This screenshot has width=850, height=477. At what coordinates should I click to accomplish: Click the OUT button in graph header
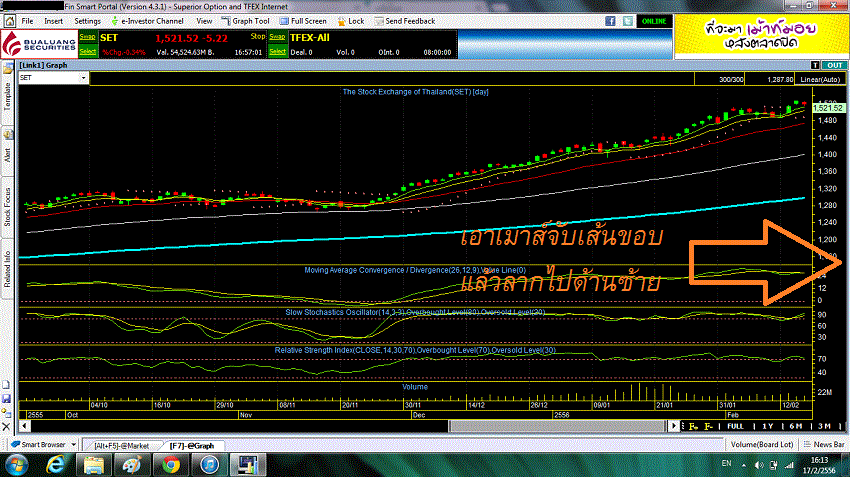click(834, 65)
